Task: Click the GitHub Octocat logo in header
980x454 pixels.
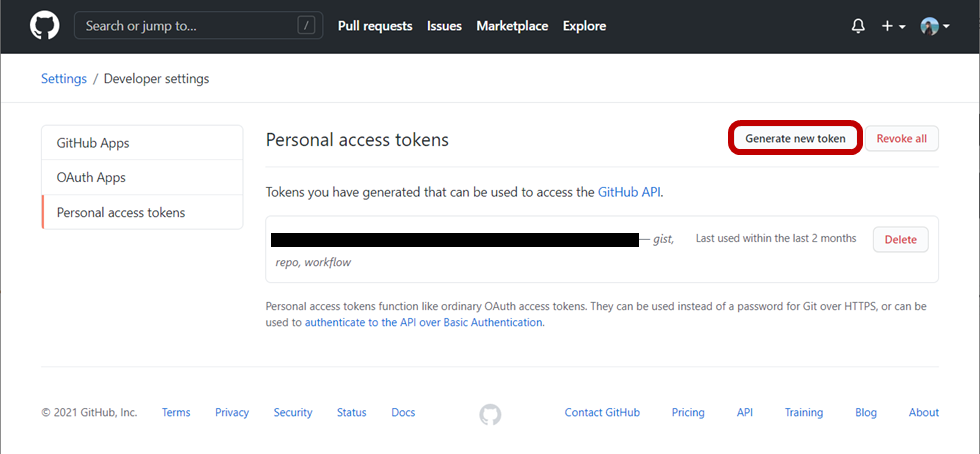Action: coord(45,26)
